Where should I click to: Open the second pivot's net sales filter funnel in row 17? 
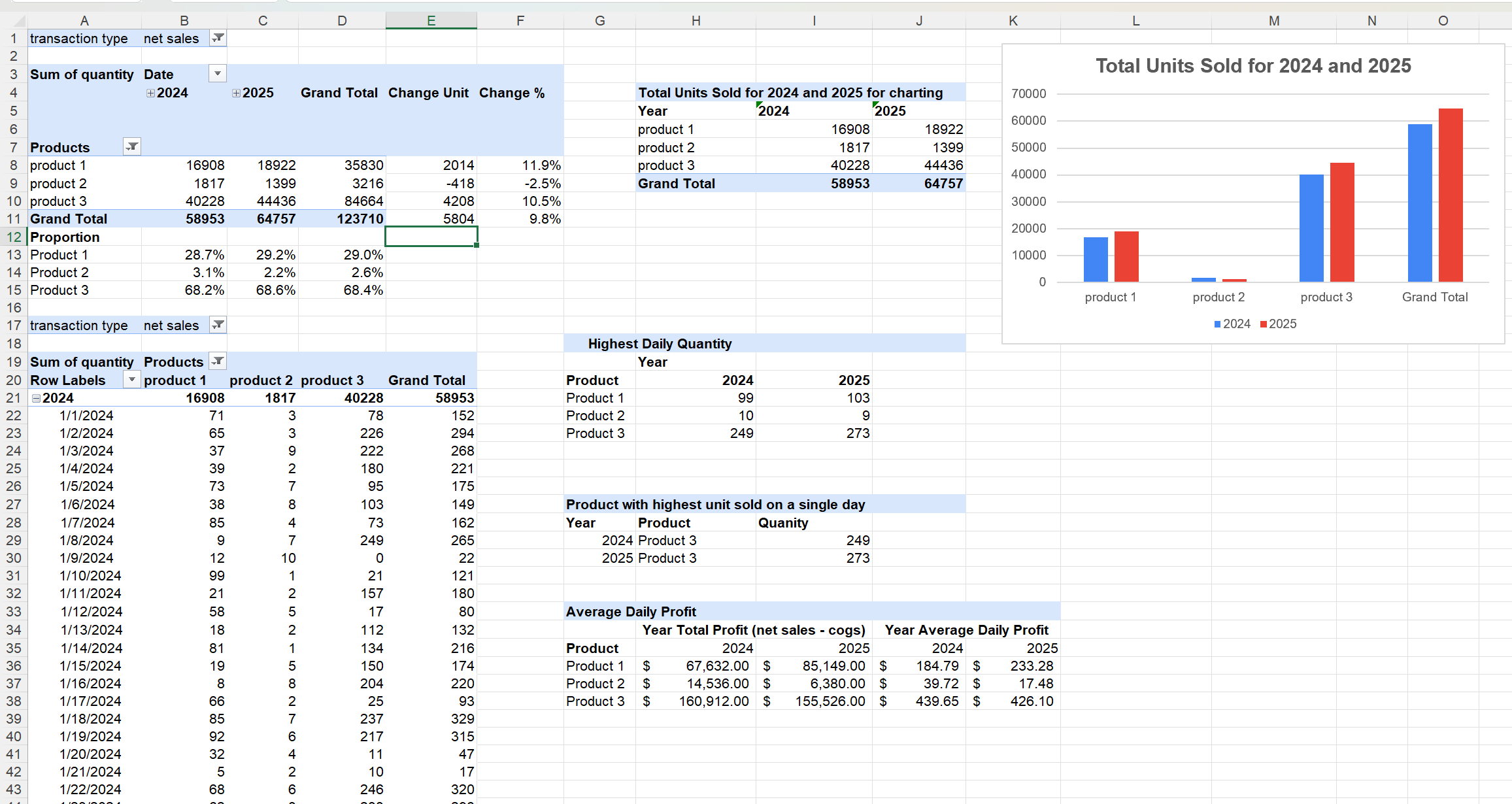[x=218, y=325]
